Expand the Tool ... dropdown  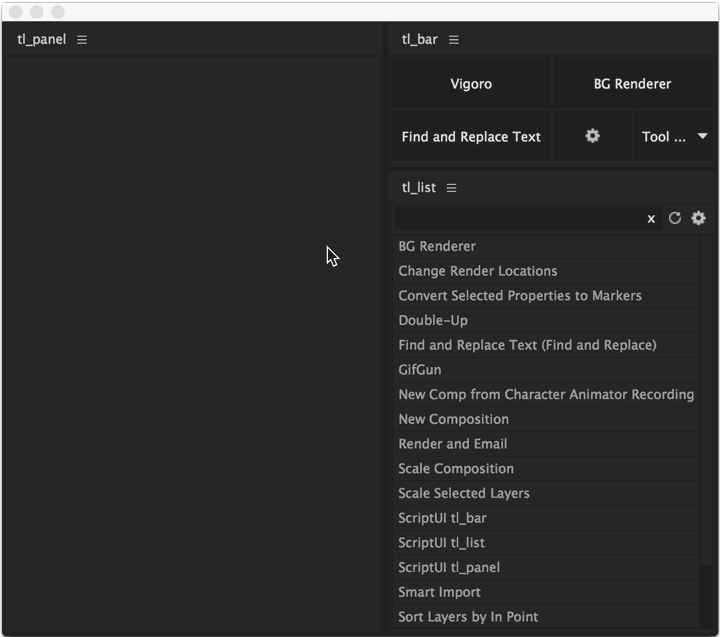coord(674,136)
